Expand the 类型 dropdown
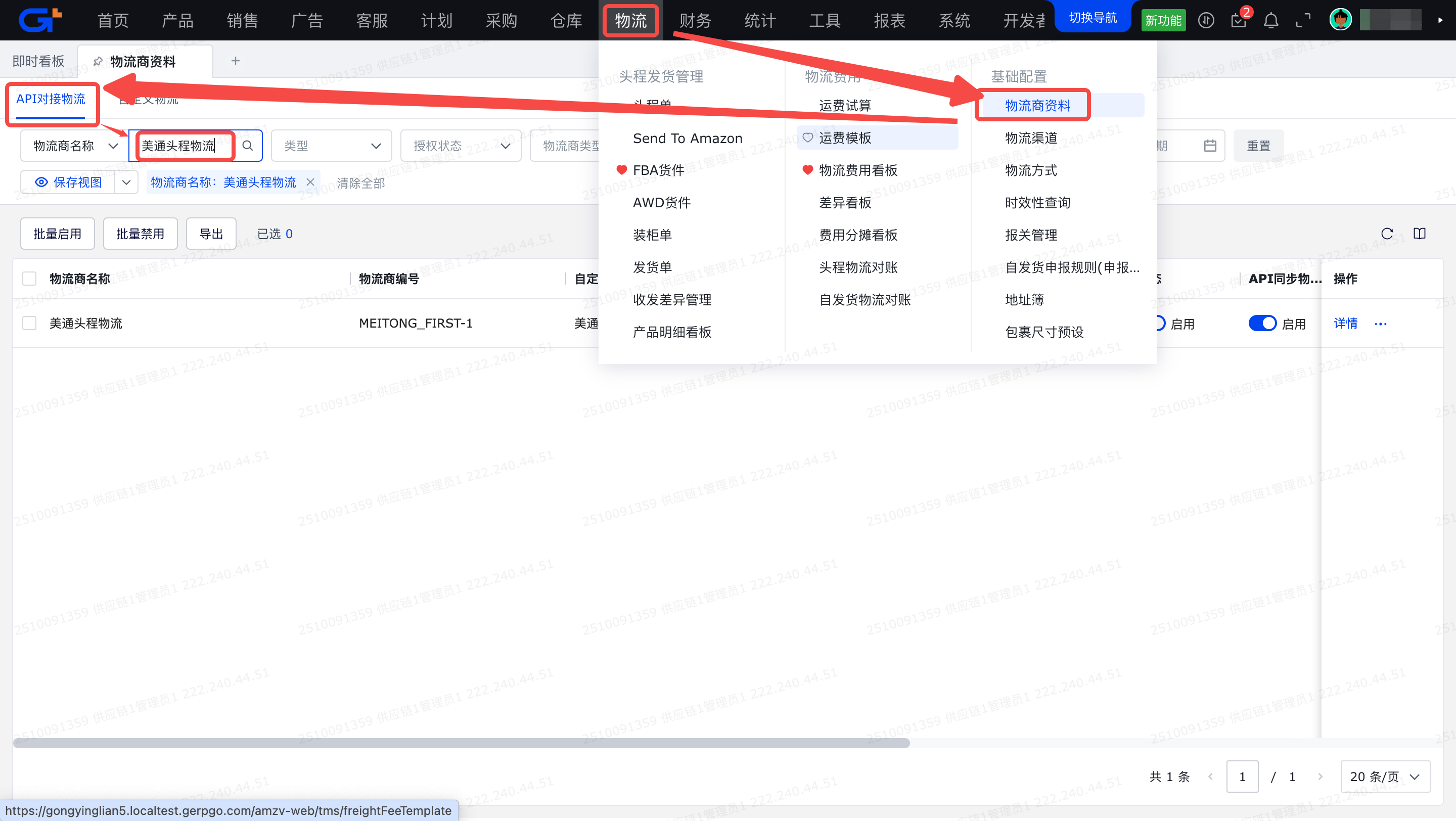The height and width of the screenshot is (821, 1456). pos(331,146)
